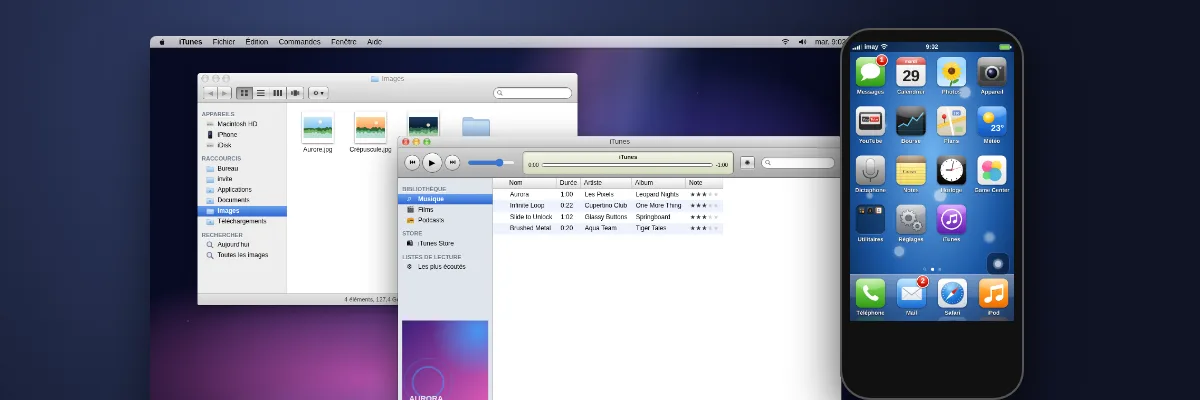Select Applications in Finder sidebar
This screenshot has height=400, width=1200.
coord(242,189)
